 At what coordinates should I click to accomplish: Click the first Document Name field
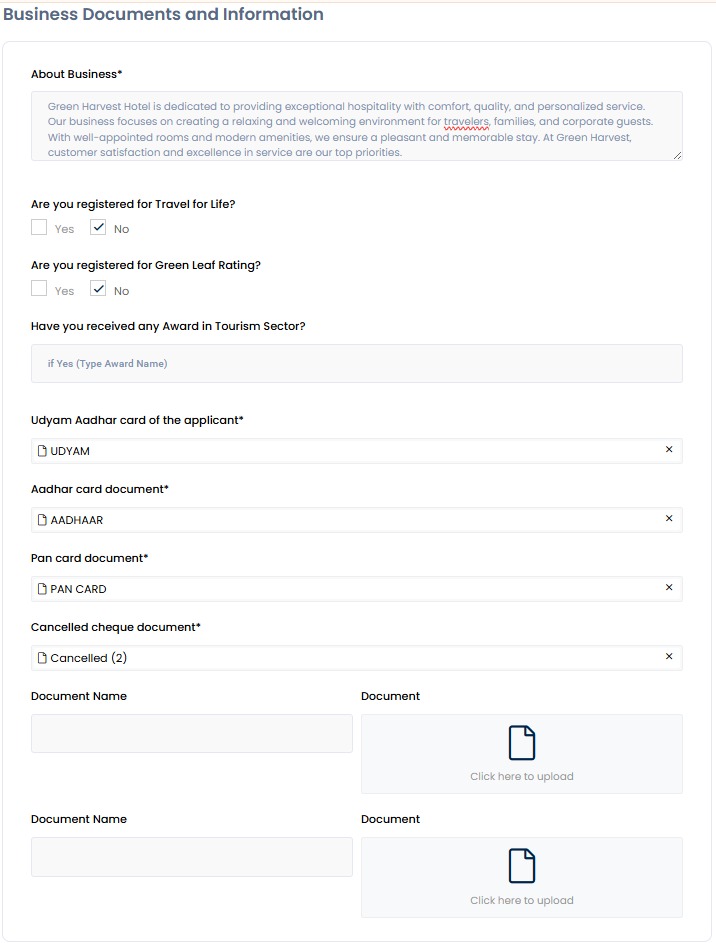click(191, 733)
